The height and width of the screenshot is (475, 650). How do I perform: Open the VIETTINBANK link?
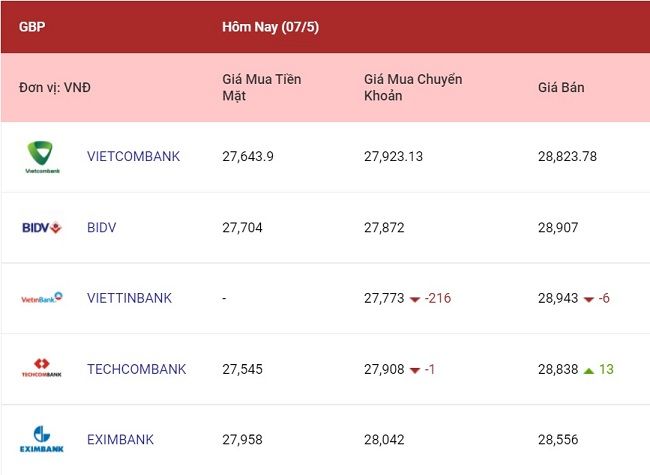point(129,298)
